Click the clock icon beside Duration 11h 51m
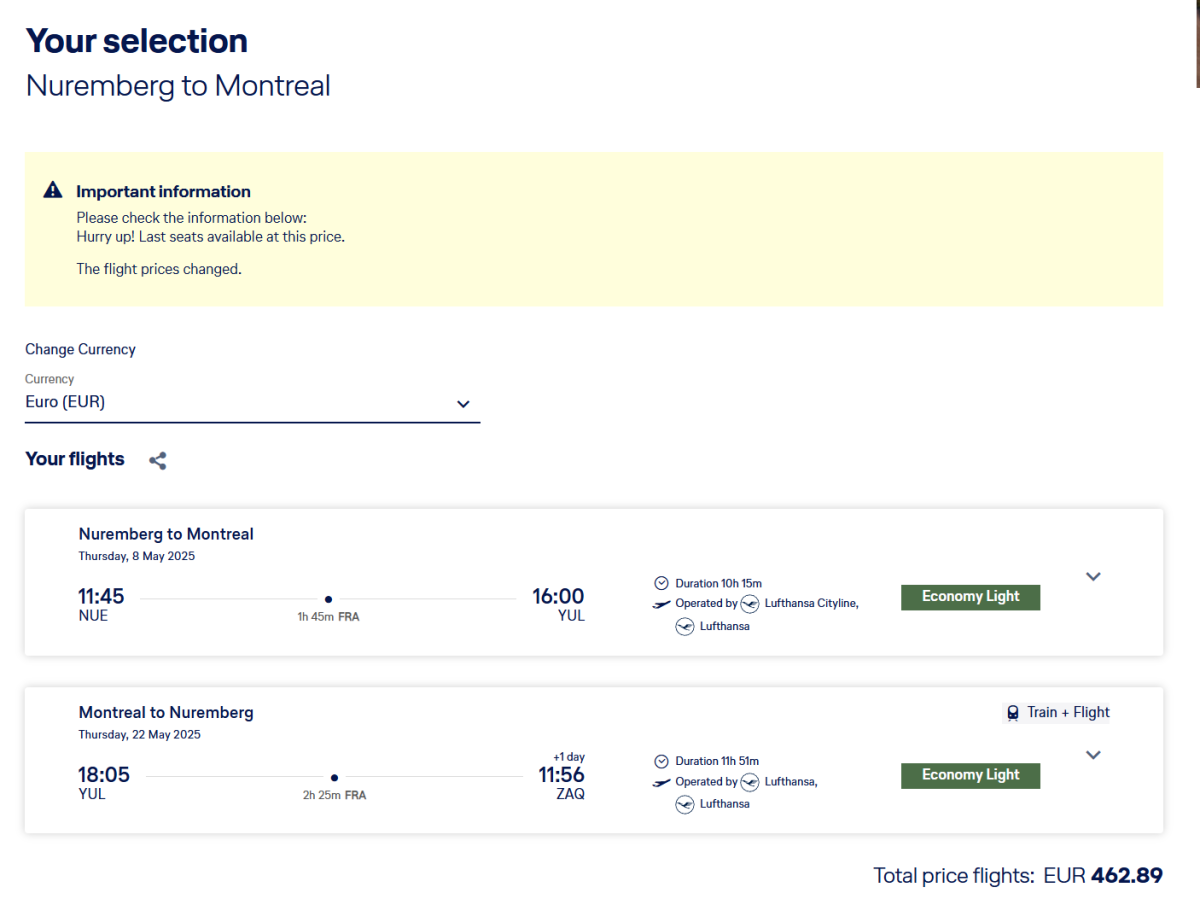The image size is (1200, 899). click(661, 761)
